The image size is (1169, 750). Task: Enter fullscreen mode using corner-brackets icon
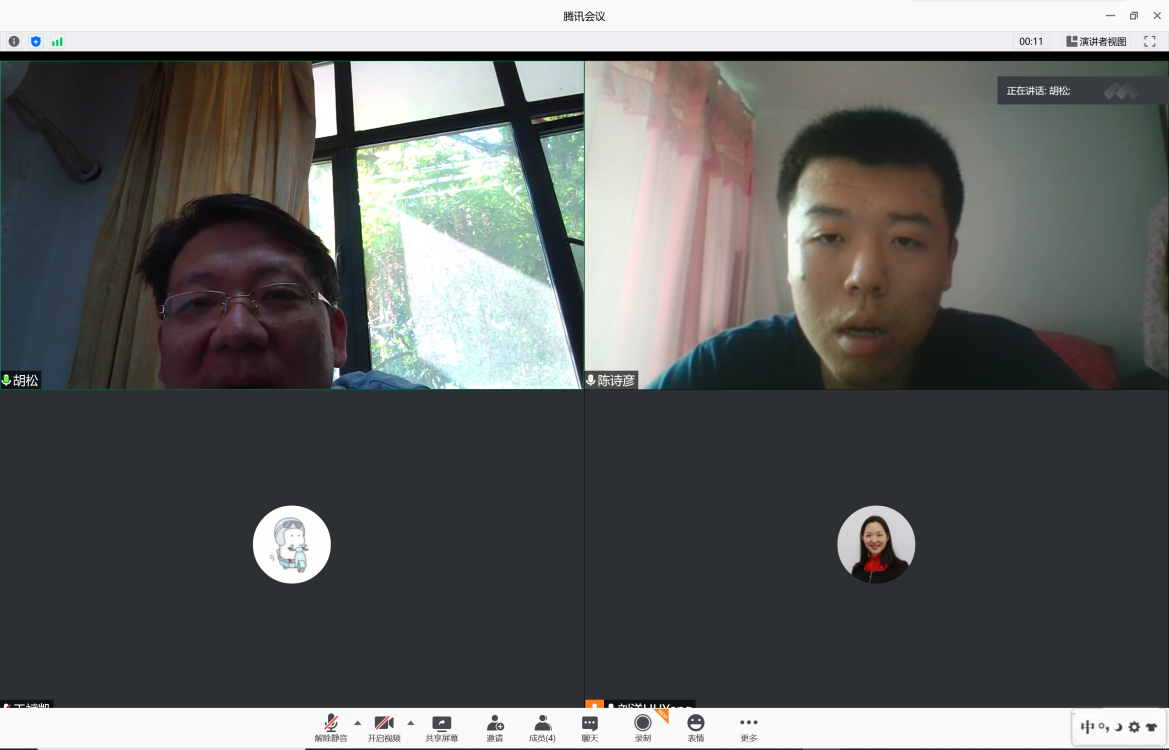pyautogui.click(x=1150, y=42)
